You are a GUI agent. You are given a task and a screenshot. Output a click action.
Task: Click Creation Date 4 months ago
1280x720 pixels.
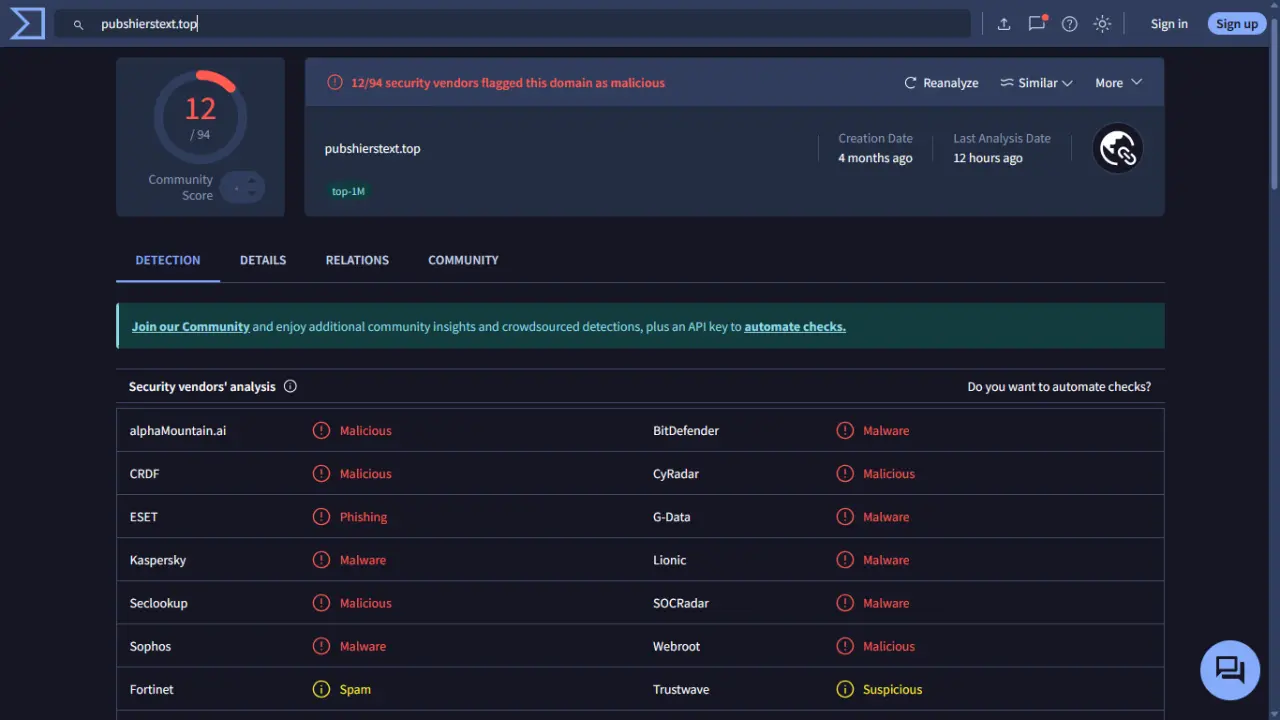click(875, 148)
